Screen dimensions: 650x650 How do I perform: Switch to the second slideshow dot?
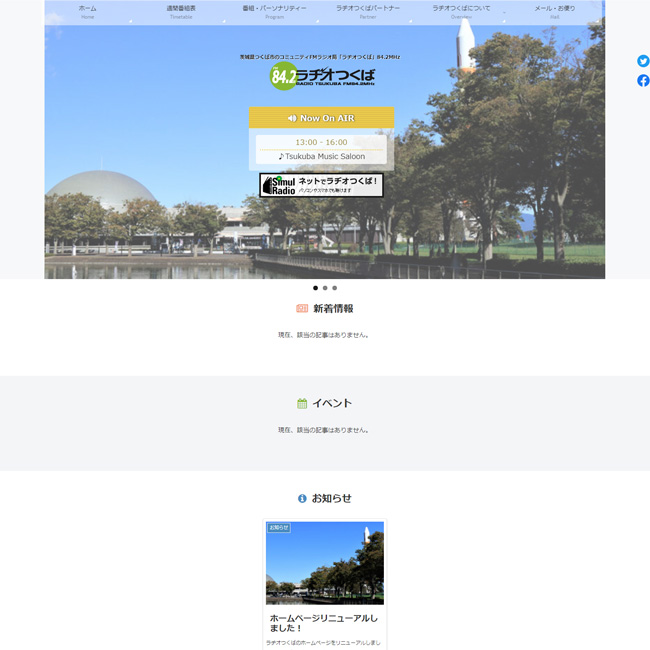point(325,288)
